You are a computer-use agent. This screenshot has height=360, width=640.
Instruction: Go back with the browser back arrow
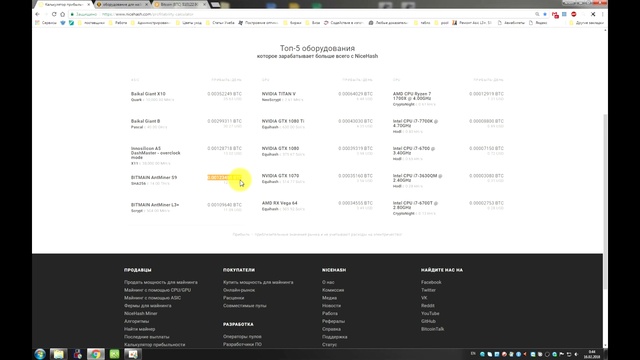(x=38, y=14)
